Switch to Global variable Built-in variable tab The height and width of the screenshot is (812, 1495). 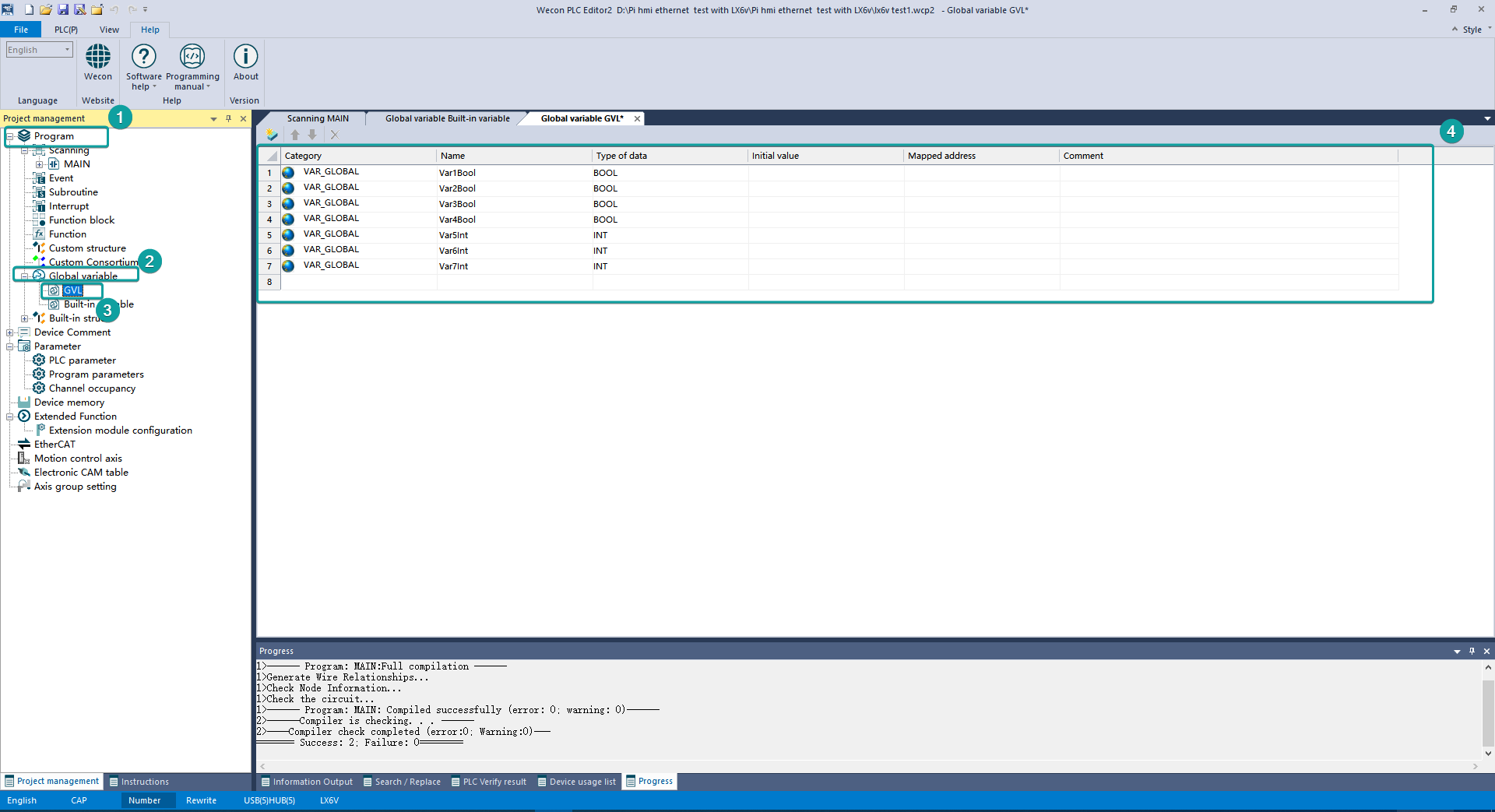pos(448,118)
